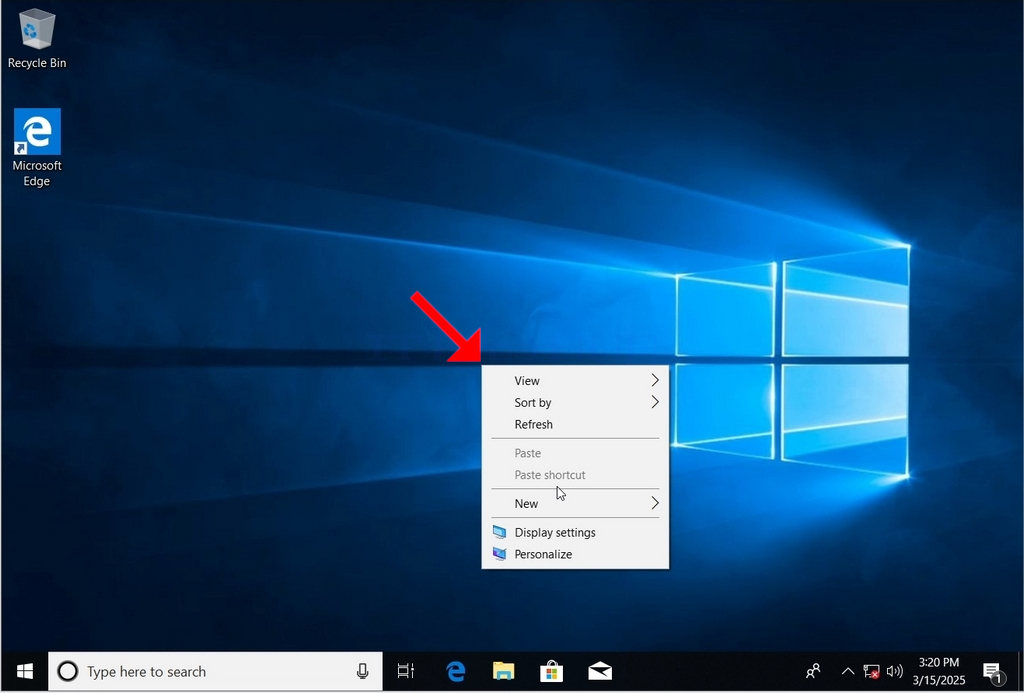Launch Edge from the taskbar
This screenshot has height=693, width=1024.
click(455, 671)
